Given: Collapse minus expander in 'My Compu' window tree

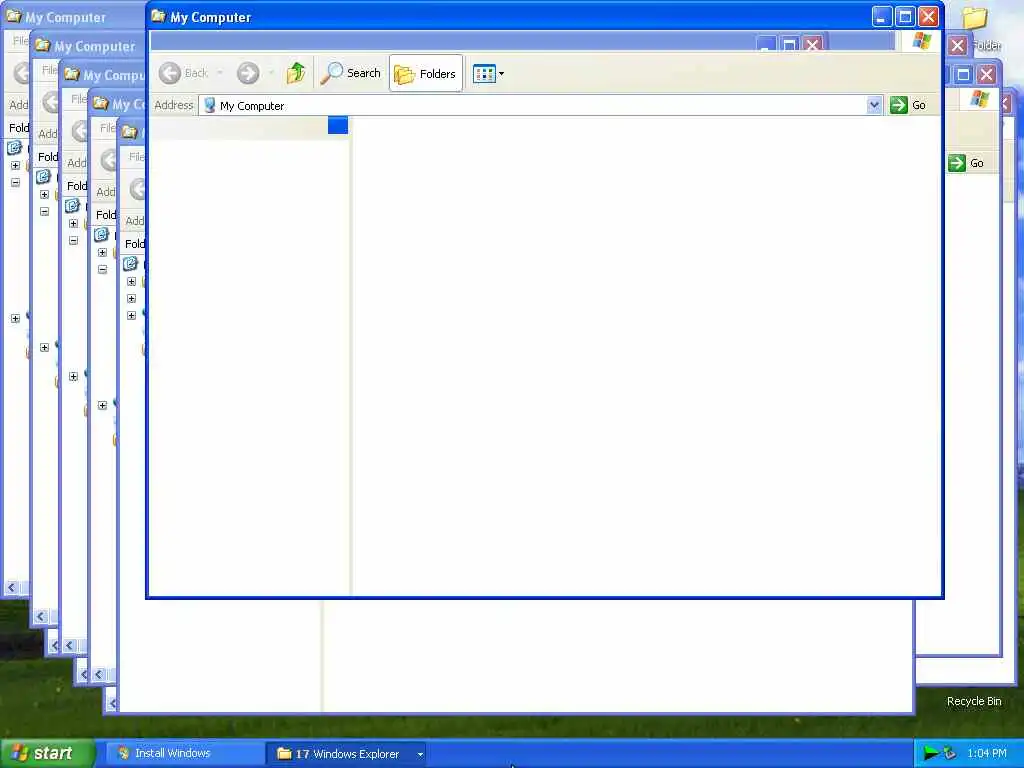Looking at the screenshot, I should [73, 240].
